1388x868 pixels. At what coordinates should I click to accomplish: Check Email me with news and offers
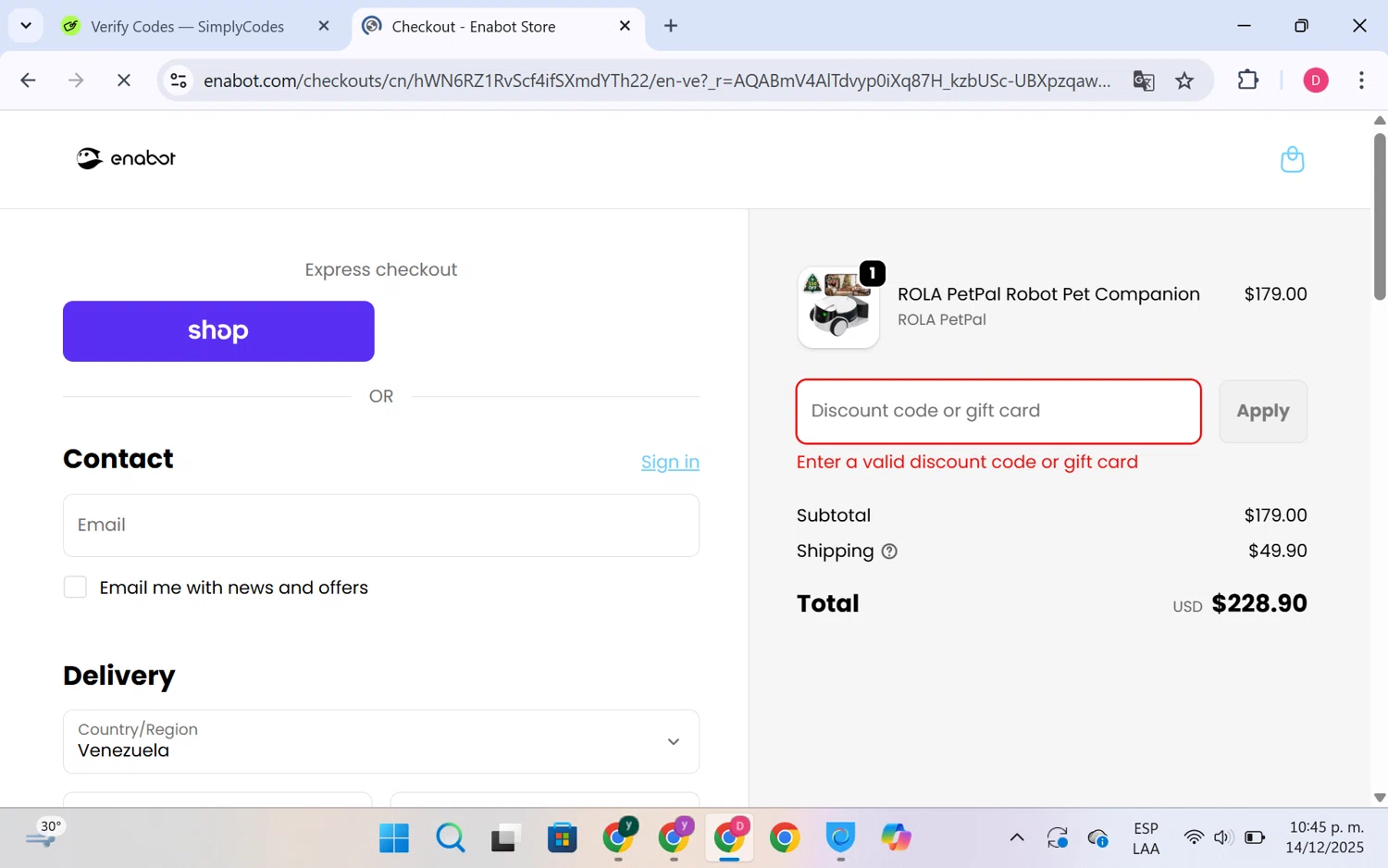coord(75,588)
